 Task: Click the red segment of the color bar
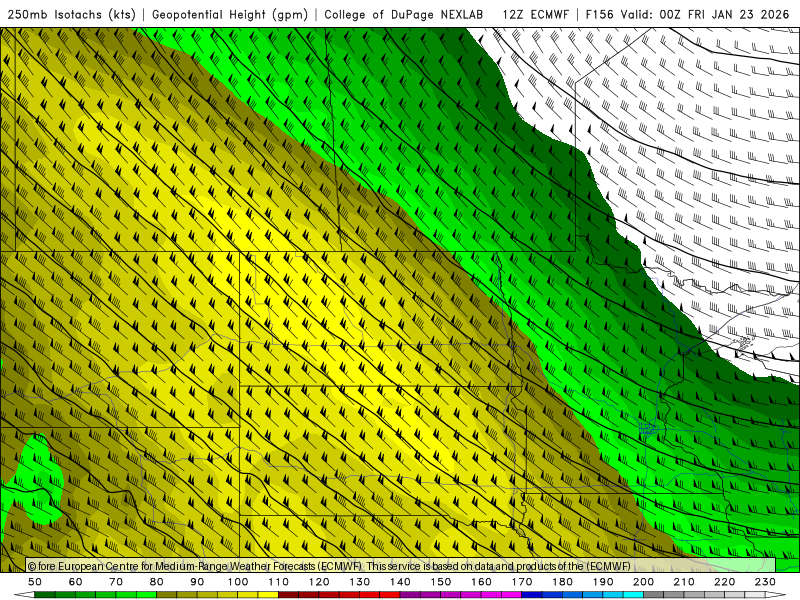(339, 595)
